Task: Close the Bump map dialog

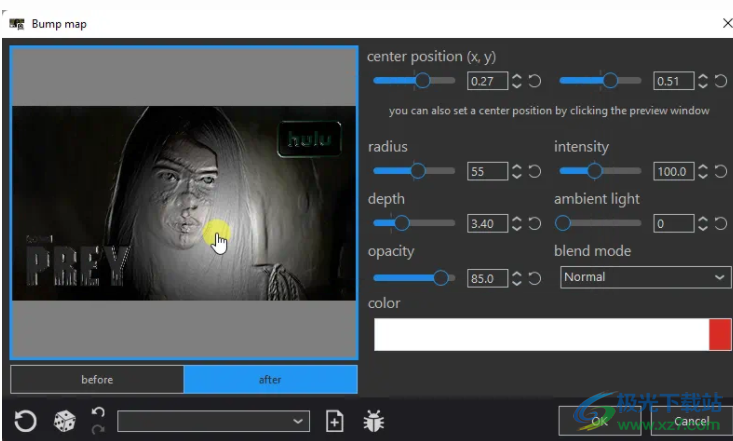Action: click(727, 23)
